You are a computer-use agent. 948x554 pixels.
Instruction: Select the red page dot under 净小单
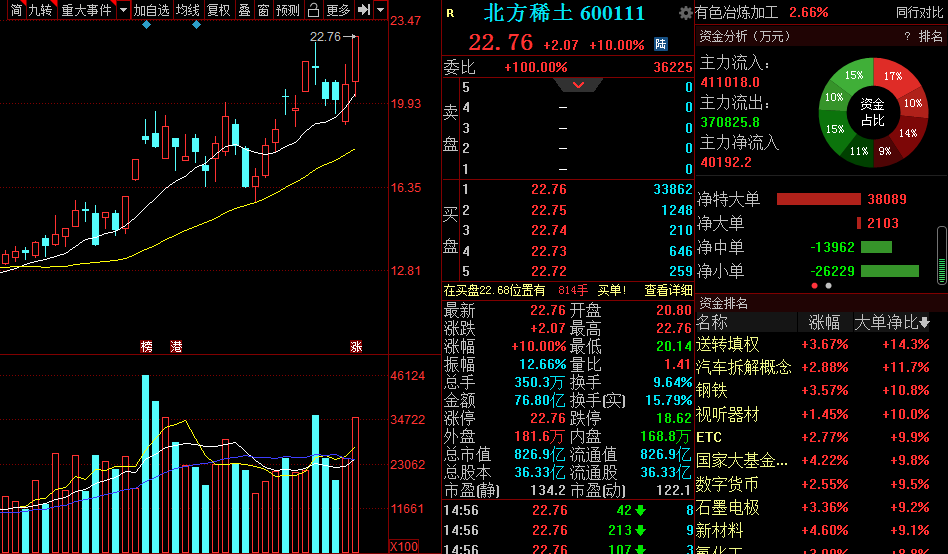point(815,285)
